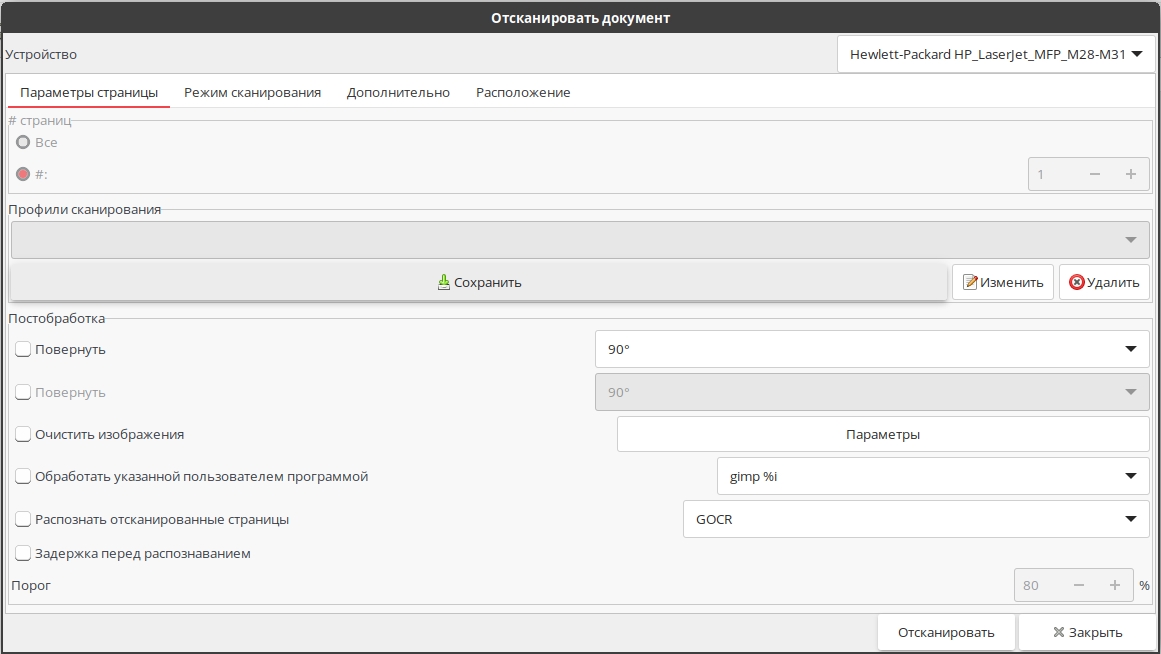The image size is (1161, 654).
Task: Open the Устройство device dropdown
Action: click(x=996, y=55)
